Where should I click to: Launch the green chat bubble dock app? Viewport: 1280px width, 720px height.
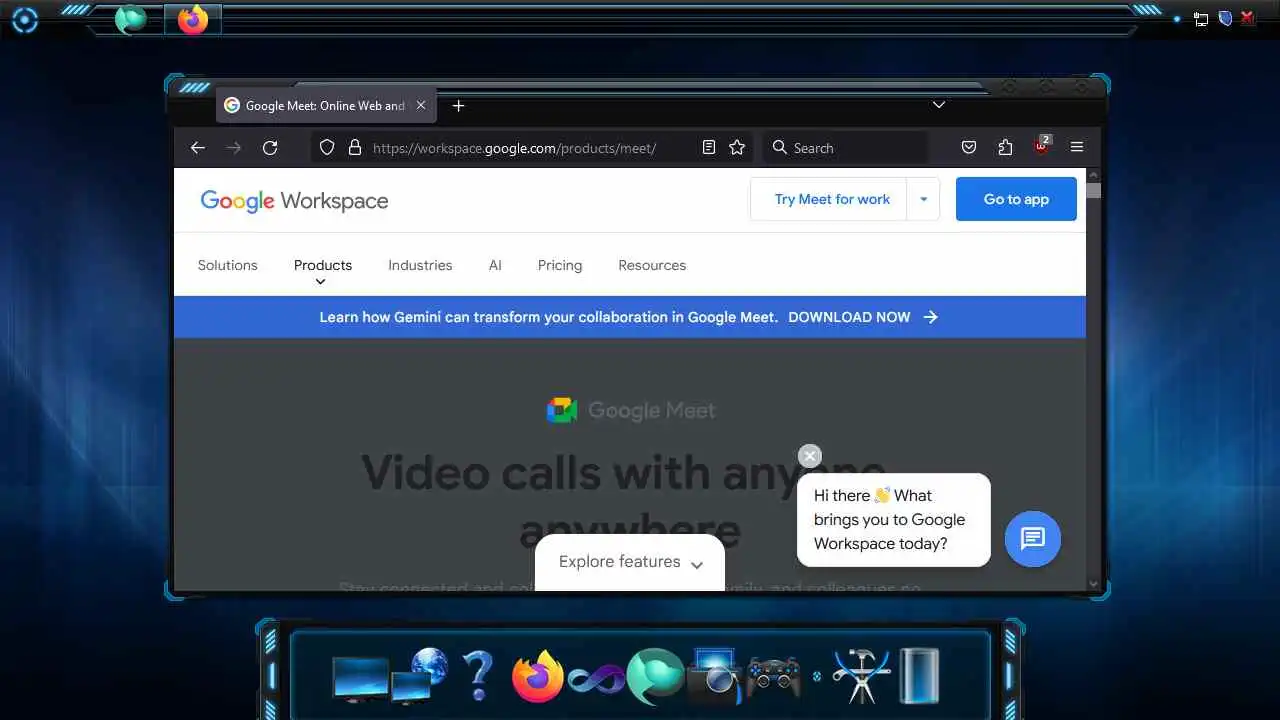tap(655, 676)
